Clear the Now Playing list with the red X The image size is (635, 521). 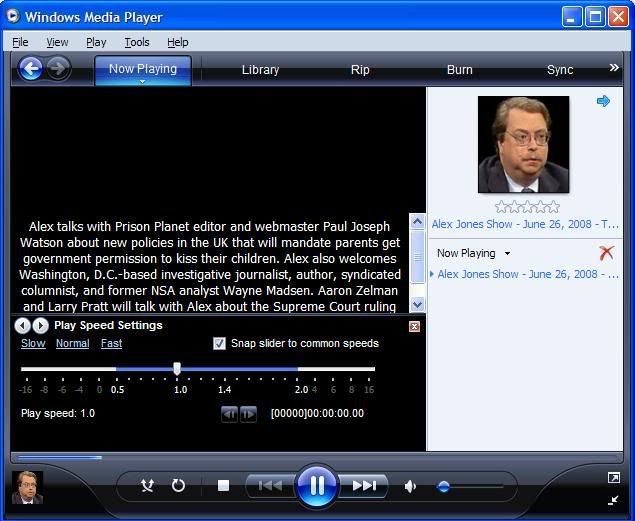pyautogui.click(x=606, y=253)
